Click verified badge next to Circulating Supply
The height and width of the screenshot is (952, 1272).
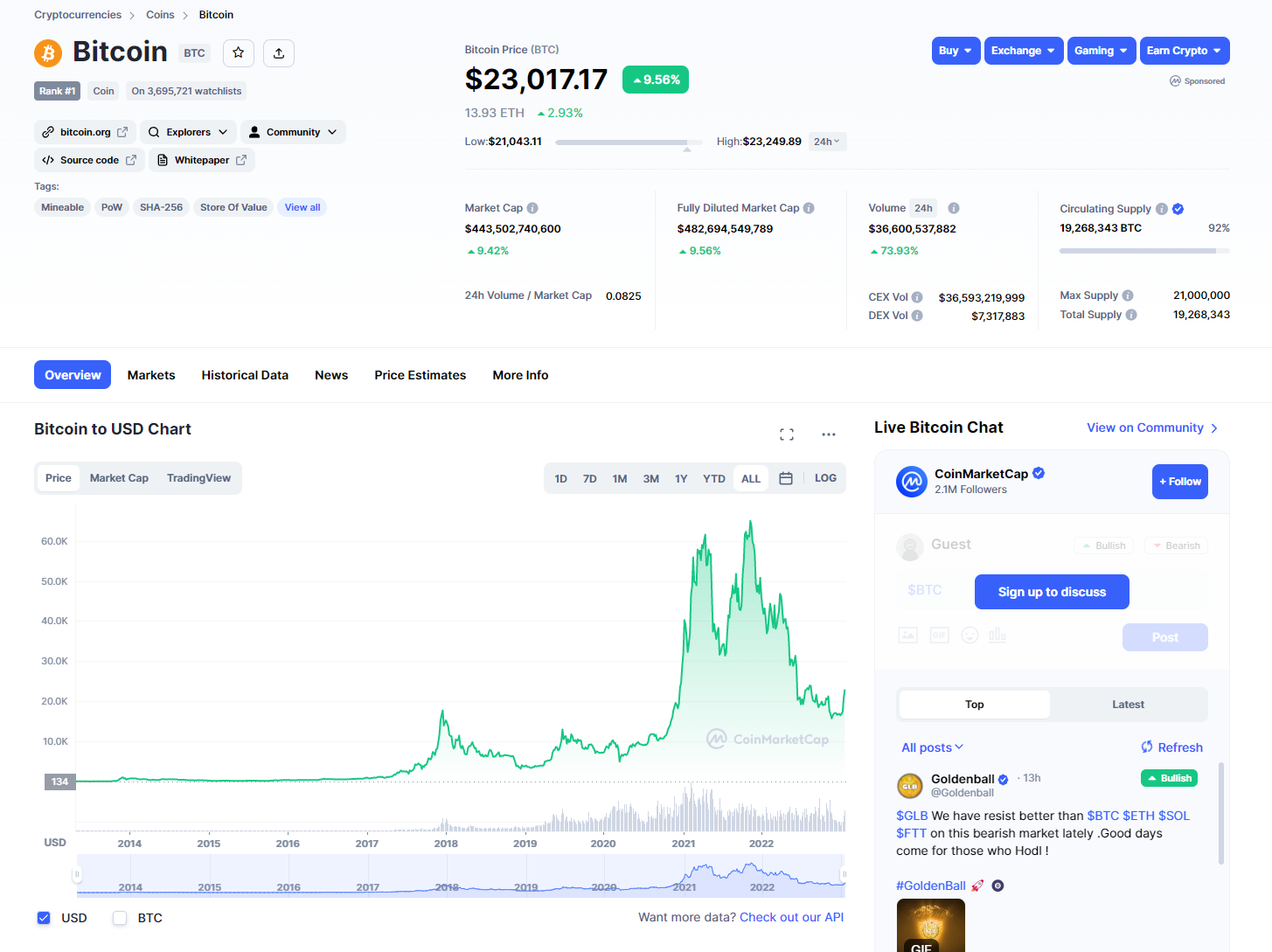pyautogui.click(x=1178, y=209)
